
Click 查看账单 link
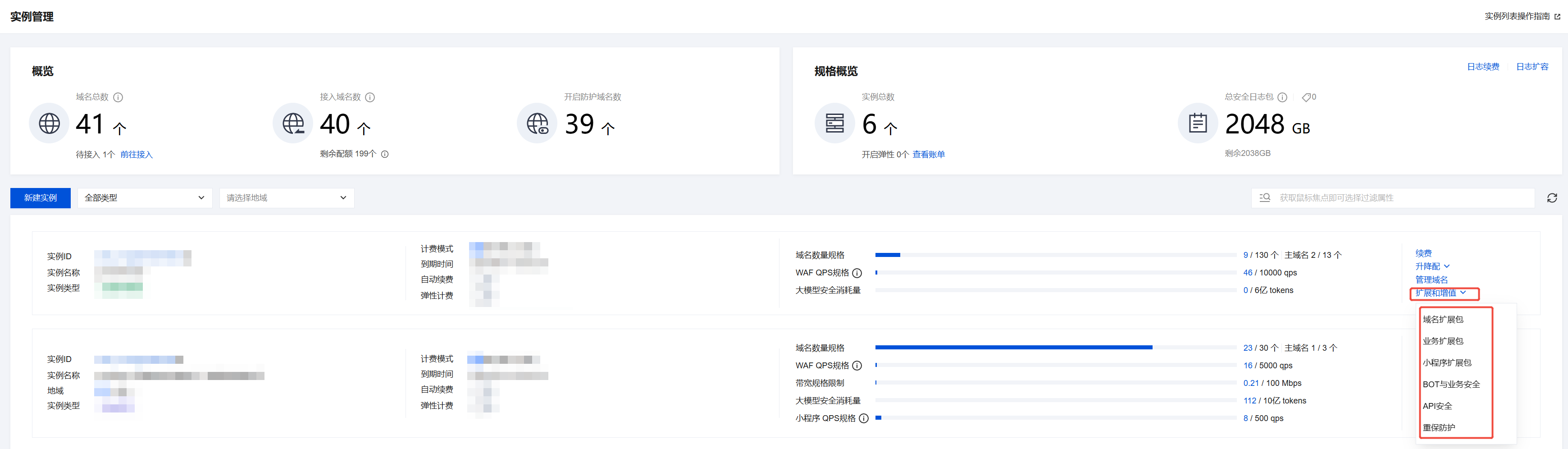click(x=928, y=155)
